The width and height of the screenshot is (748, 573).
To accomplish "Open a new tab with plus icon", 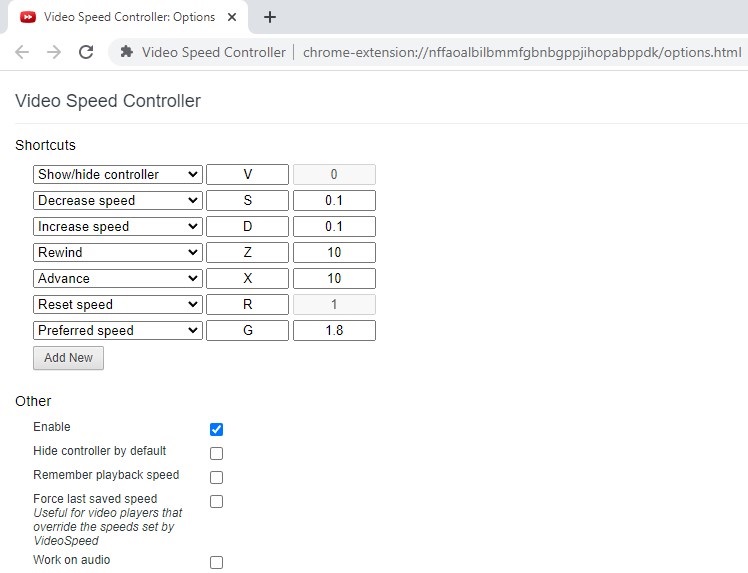I will tap(270, 17).
